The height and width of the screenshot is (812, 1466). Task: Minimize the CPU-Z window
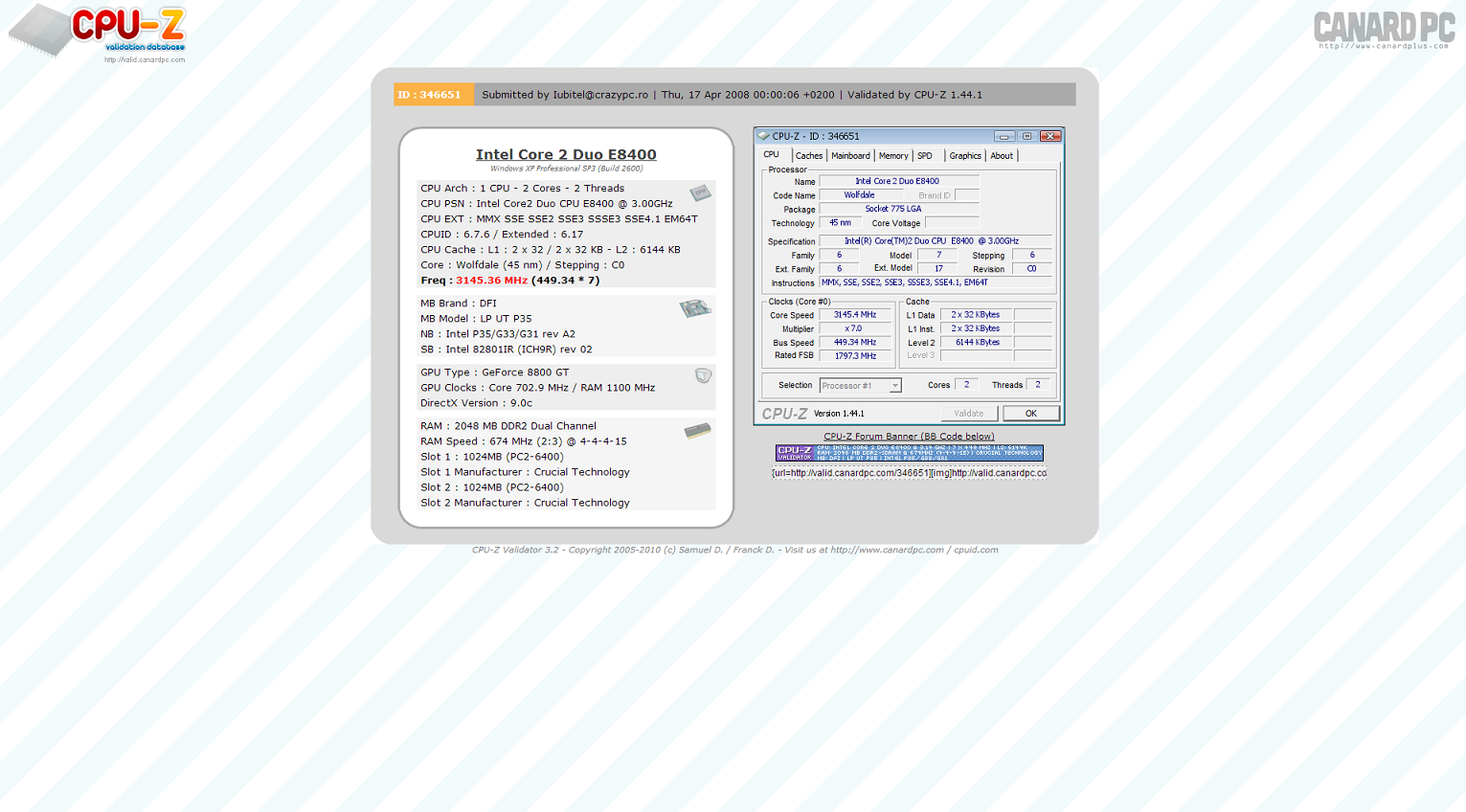1004,136
